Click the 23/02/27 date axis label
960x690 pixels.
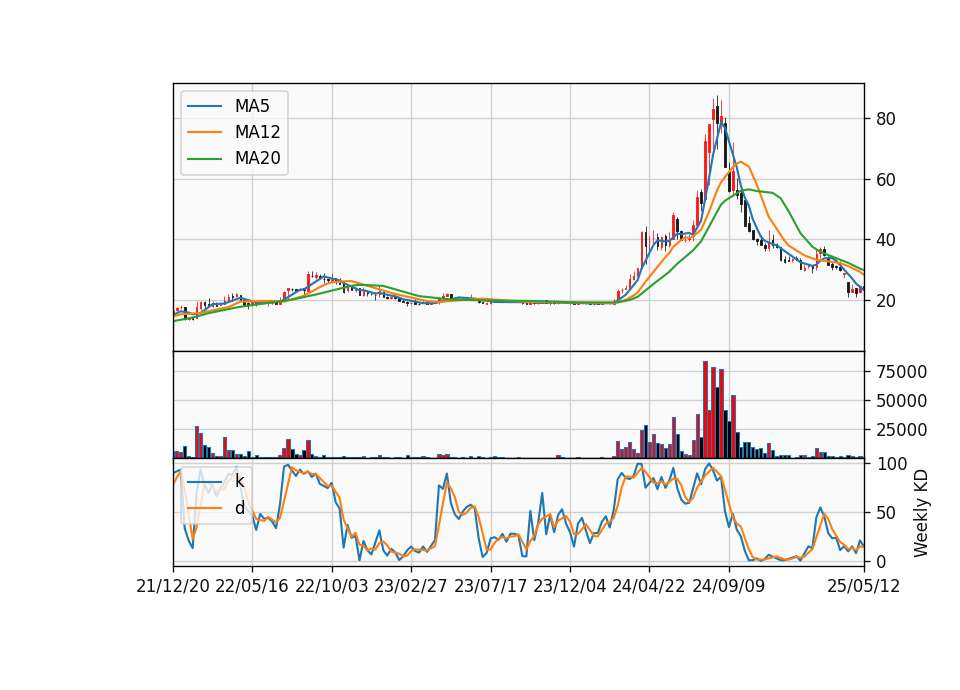coord(411,586)
